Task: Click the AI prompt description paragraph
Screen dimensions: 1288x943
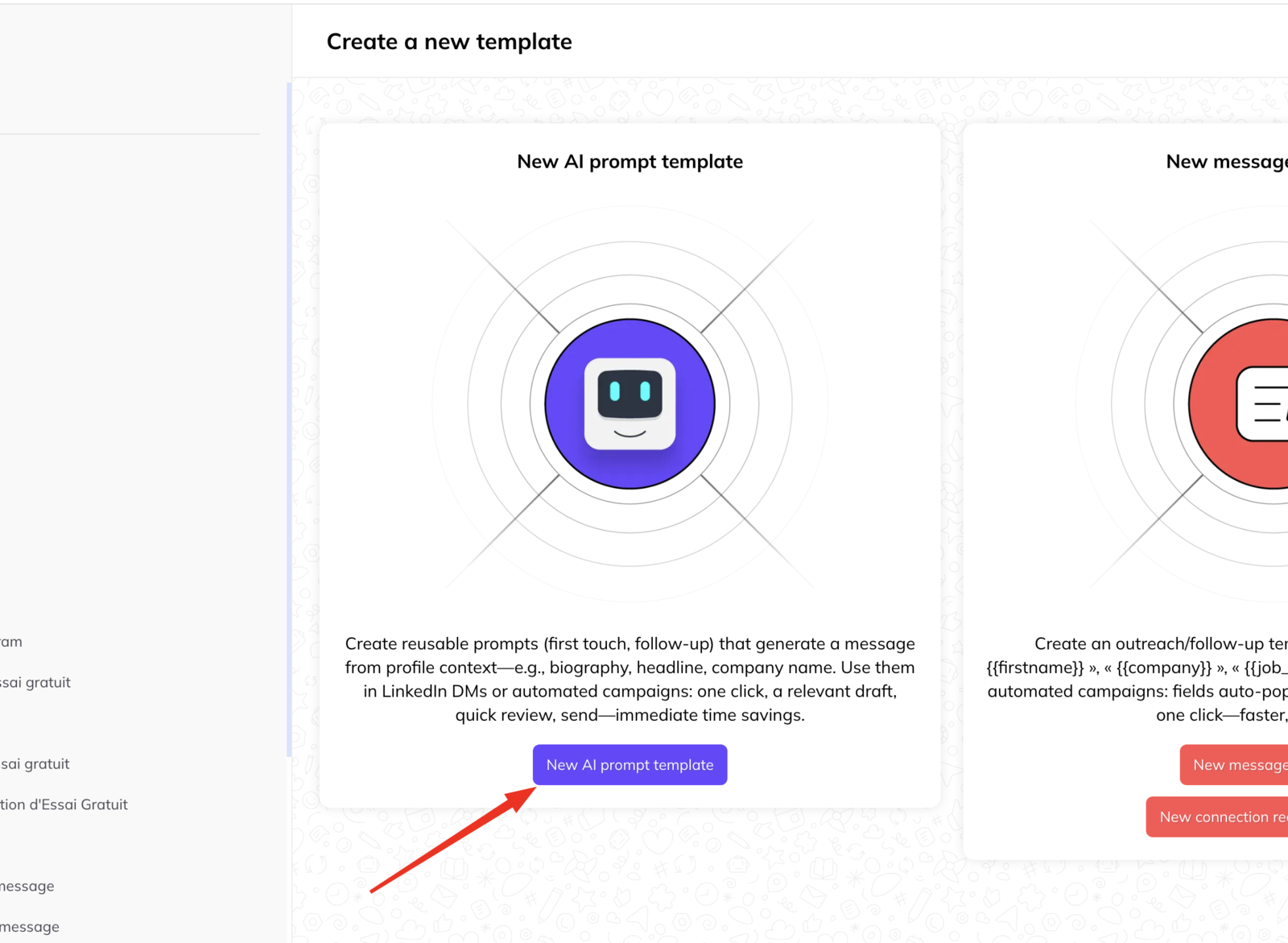Action: pyautogui.click(x=630, y=679)
